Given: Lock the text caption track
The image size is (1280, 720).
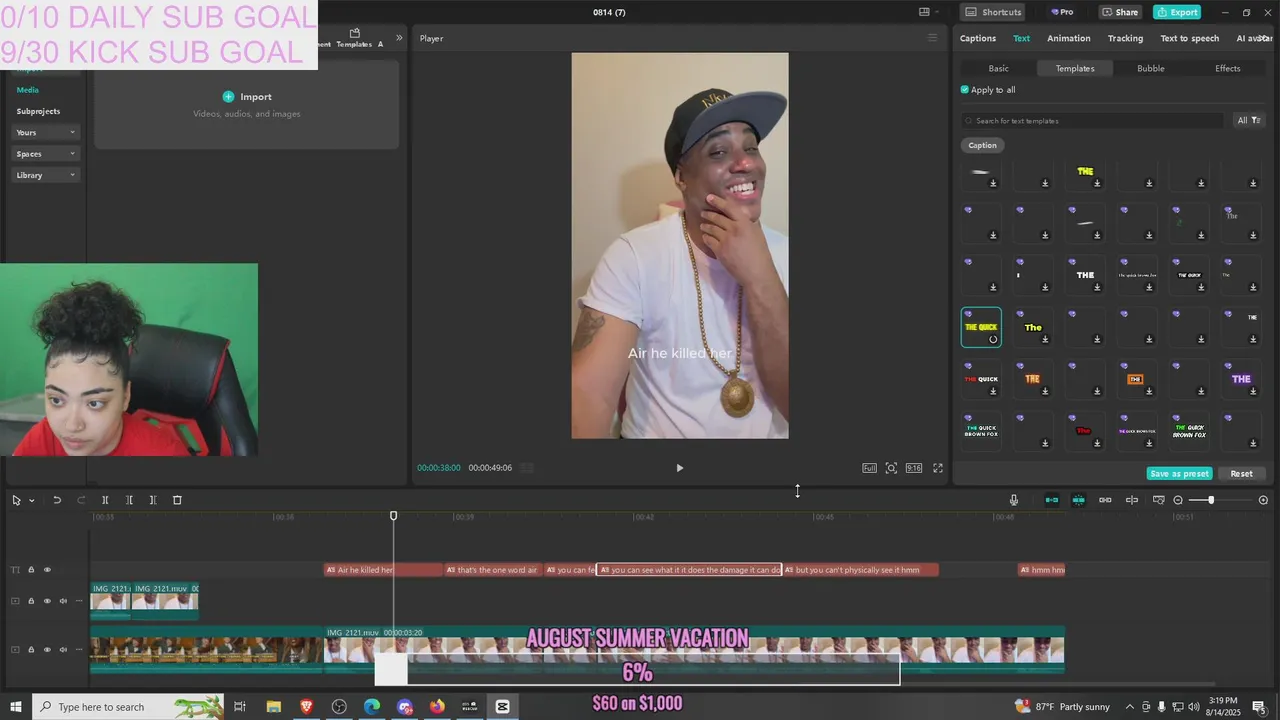Looking at the screenshot, I should (x=31, y=570).
